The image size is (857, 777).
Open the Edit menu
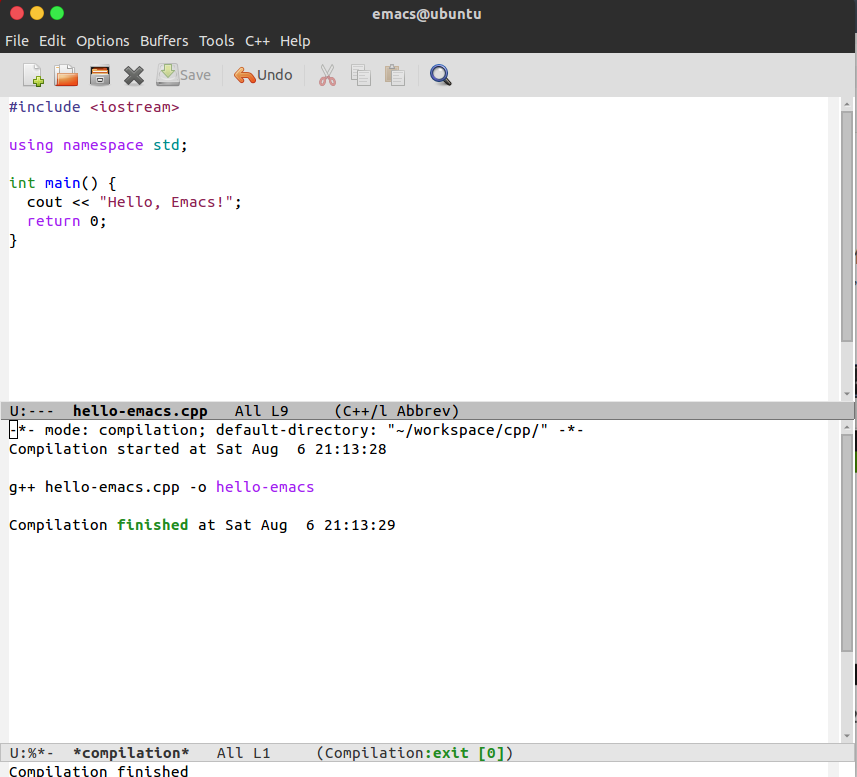(52, 41)
